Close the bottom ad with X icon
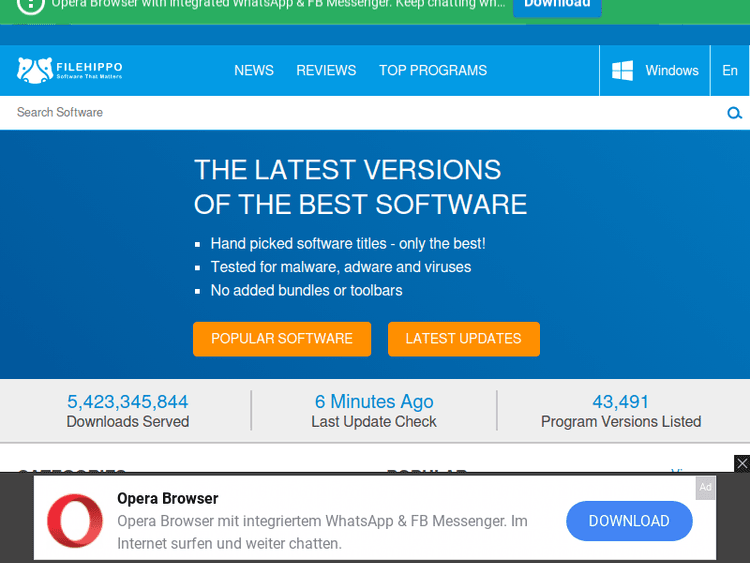750x563 pixels. click(x=741, y=463)
